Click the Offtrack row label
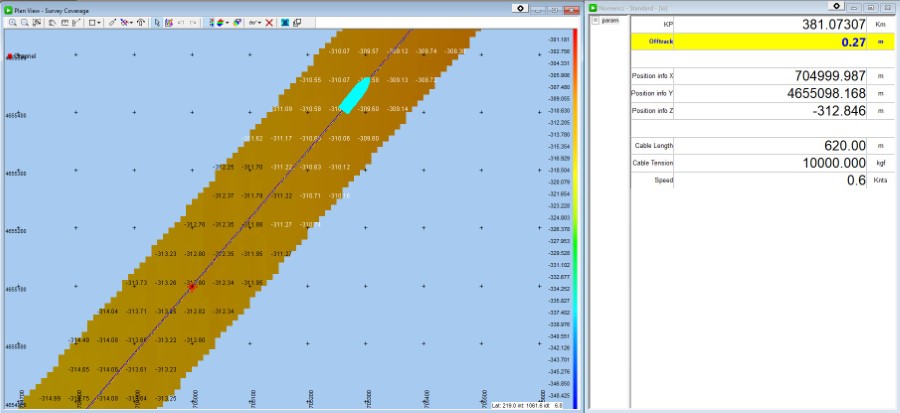The image size is (900, 413). tap(661, 42)
